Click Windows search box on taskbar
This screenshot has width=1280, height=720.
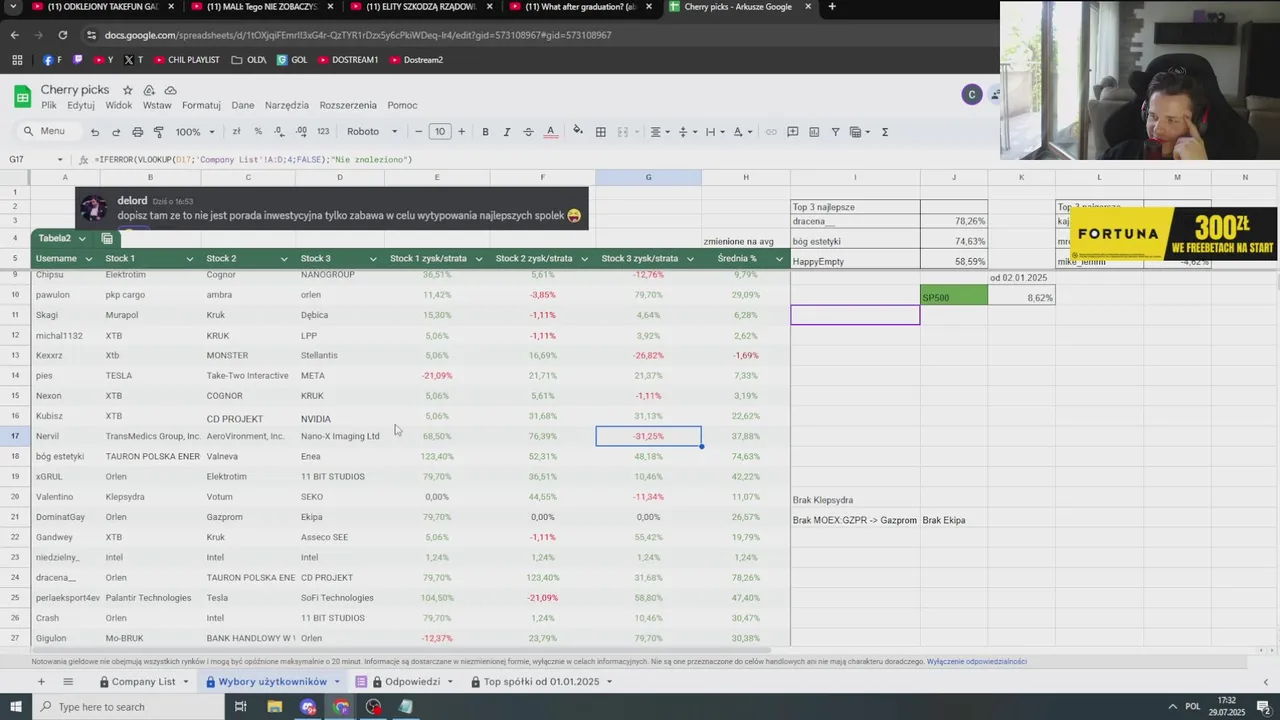pos(130,707)
